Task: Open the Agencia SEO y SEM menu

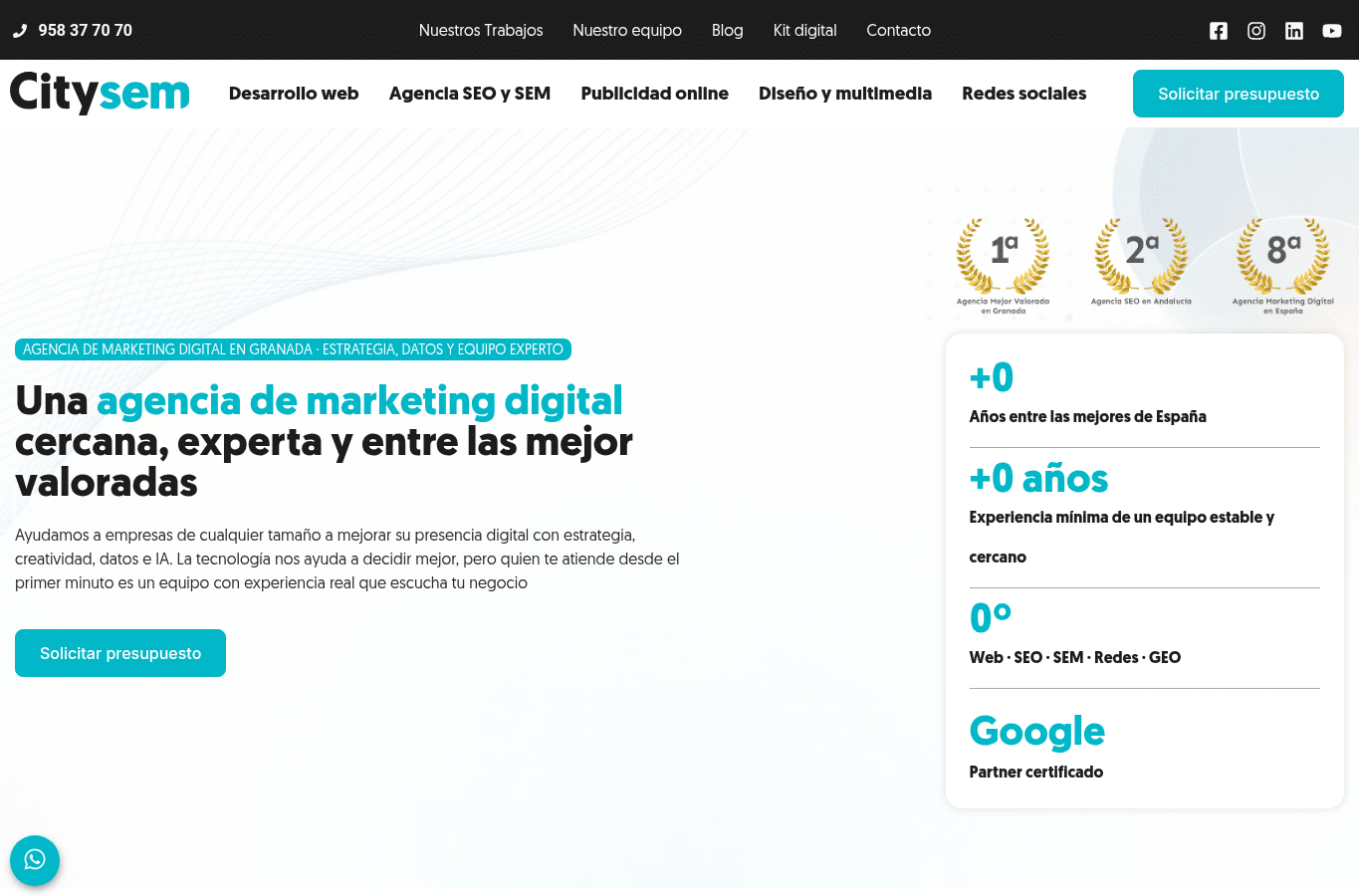Action: click(x=470, y=94)
